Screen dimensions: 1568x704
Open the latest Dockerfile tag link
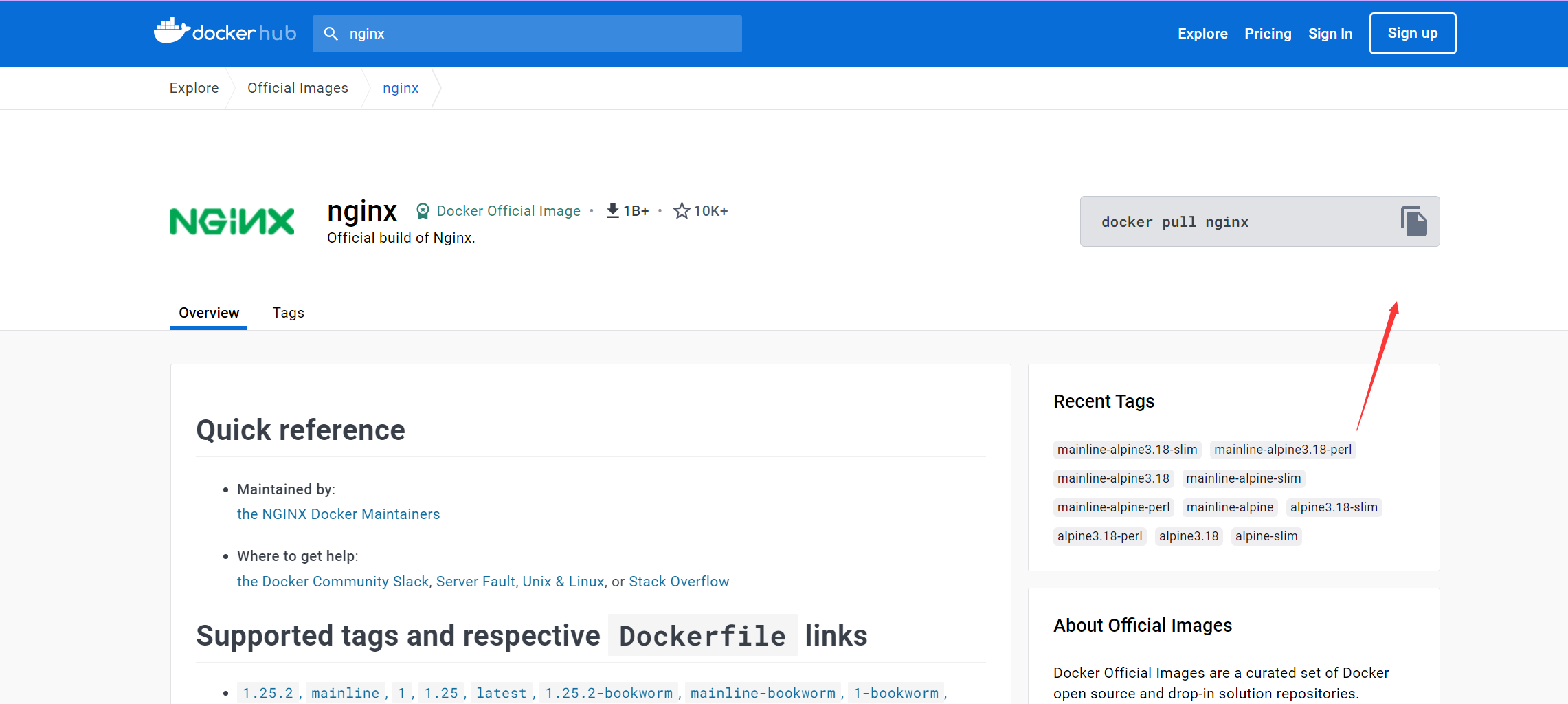502,693
